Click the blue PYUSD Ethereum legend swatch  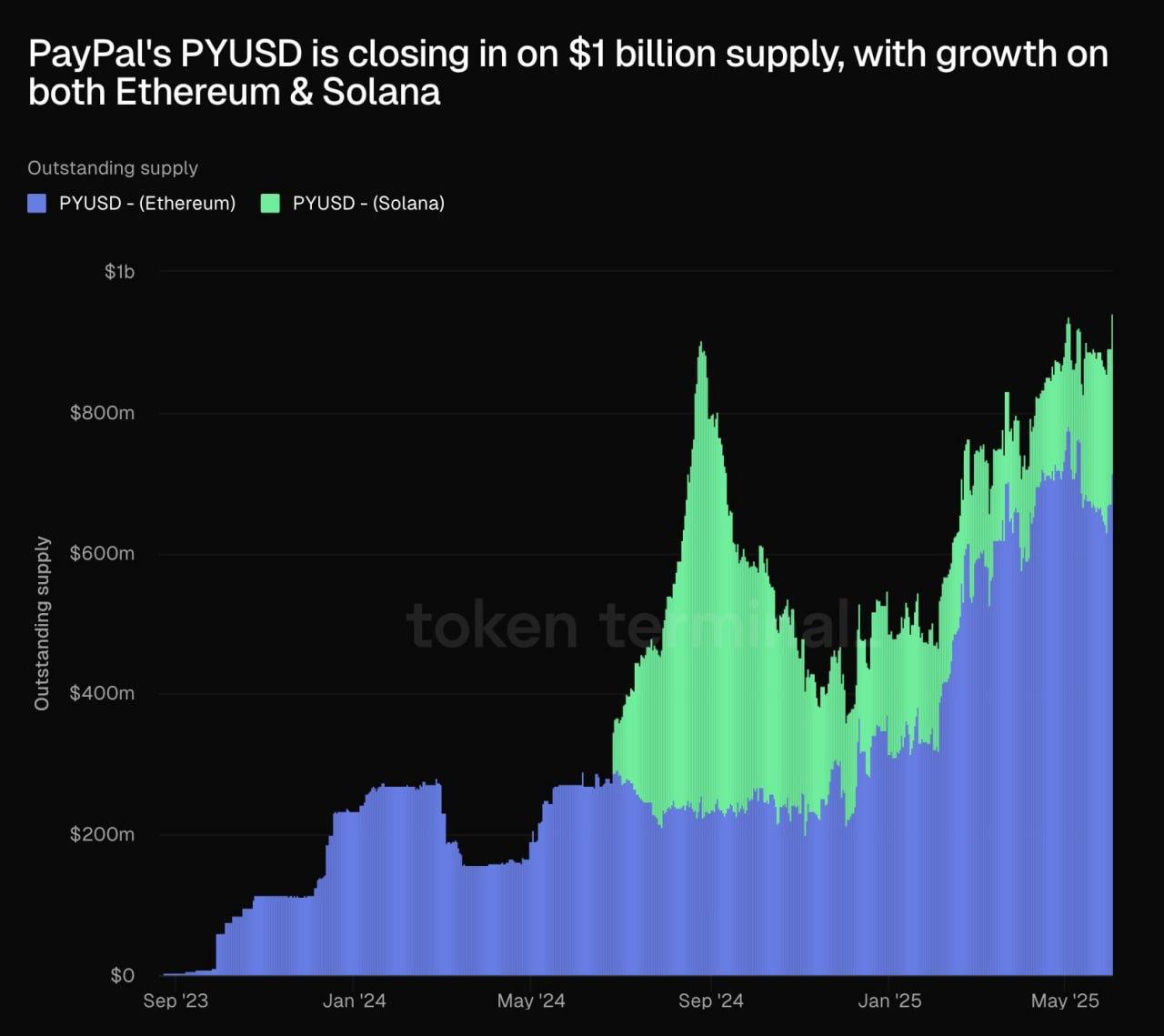point(37,203)
